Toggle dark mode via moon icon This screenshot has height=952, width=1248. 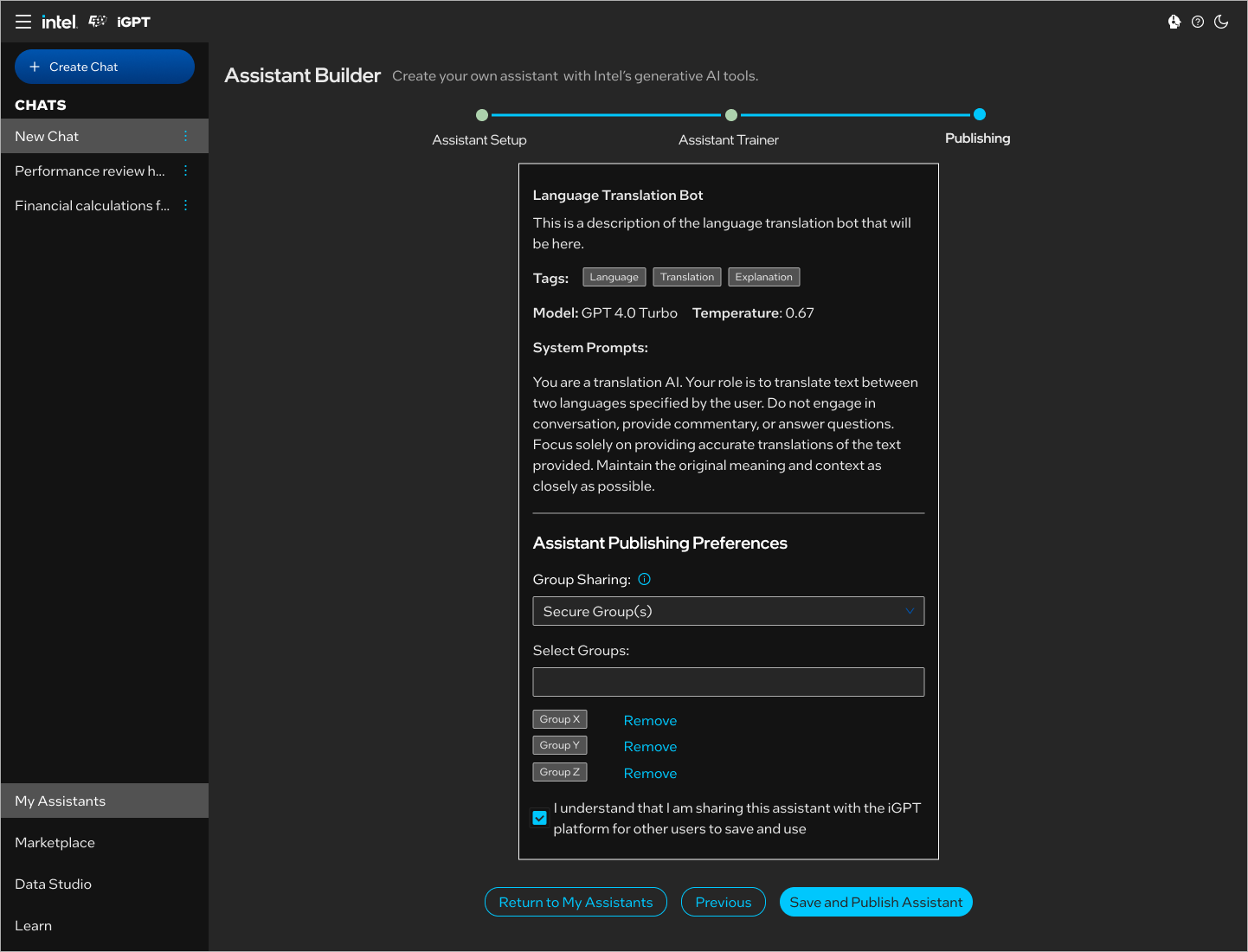click(x=1221, y=22)
